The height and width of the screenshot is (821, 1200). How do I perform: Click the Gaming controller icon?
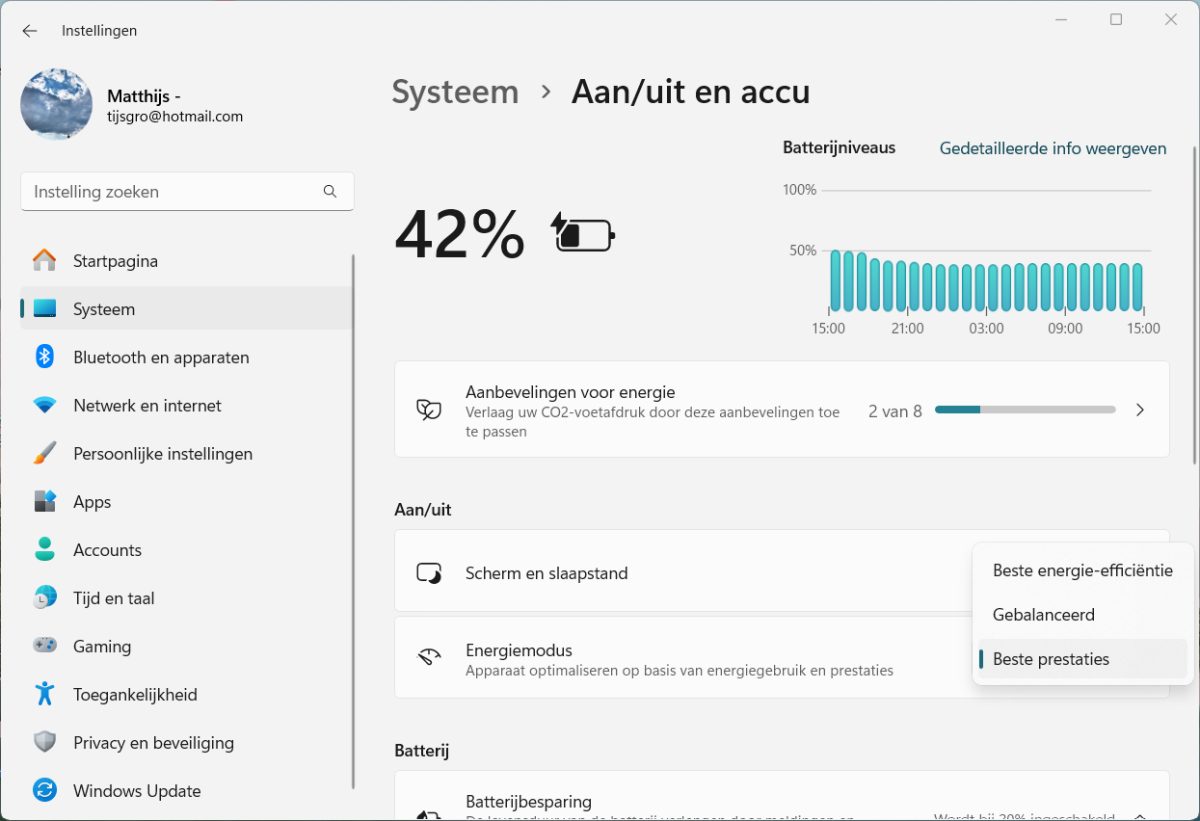pyautogui.click(x=45, y=646)
